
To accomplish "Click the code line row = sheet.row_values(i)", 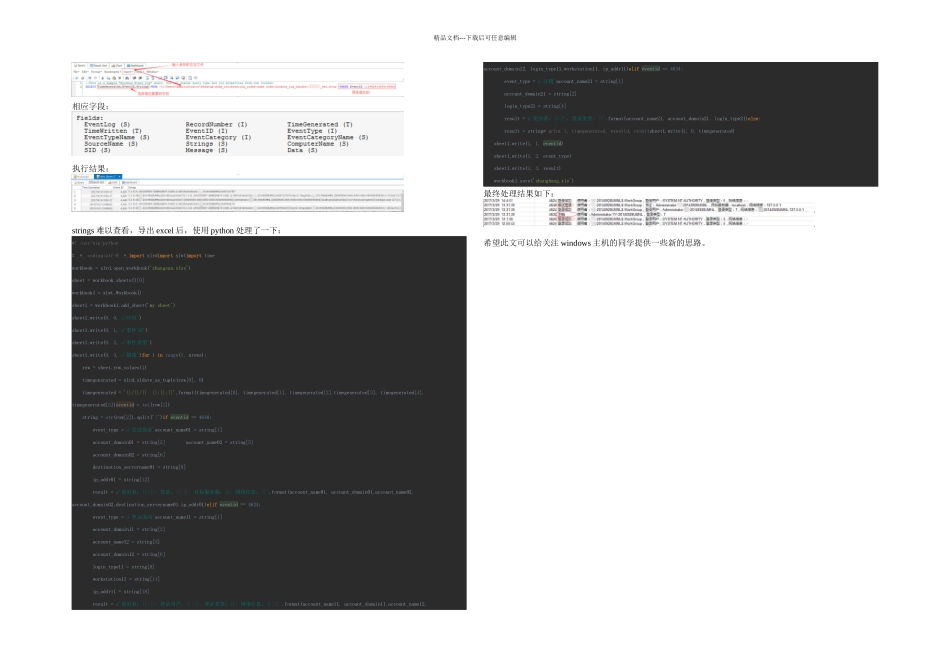I will (115, 368).
